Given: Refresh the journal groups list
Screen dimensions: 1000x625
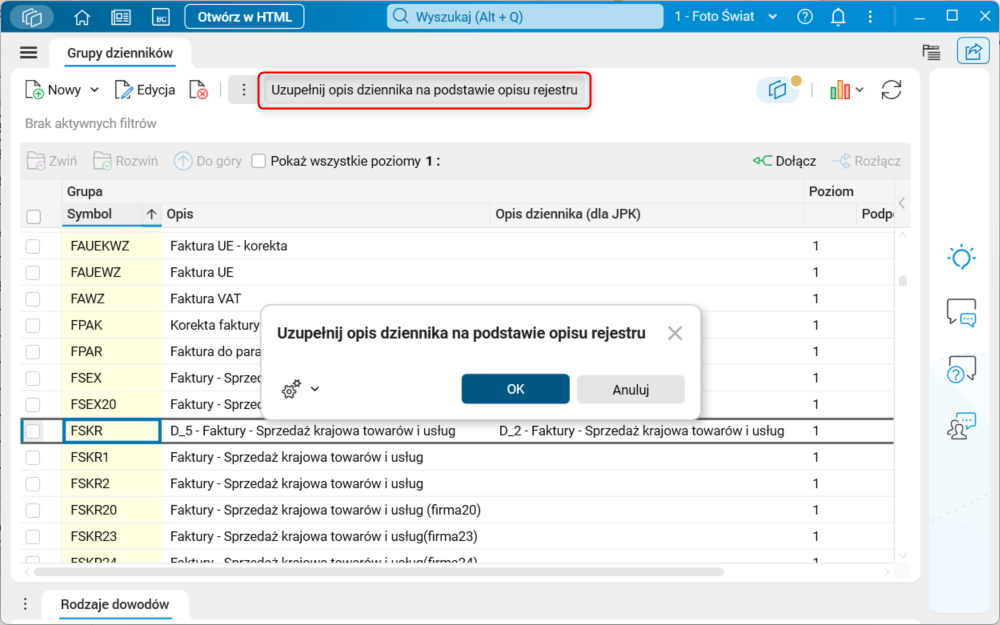Looking at the screenshot, I should coord(891,90).
